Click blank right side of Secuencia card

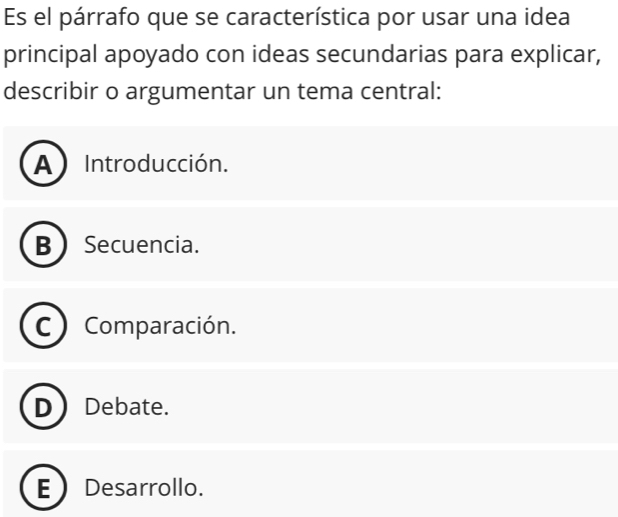[x=450, y=245]
